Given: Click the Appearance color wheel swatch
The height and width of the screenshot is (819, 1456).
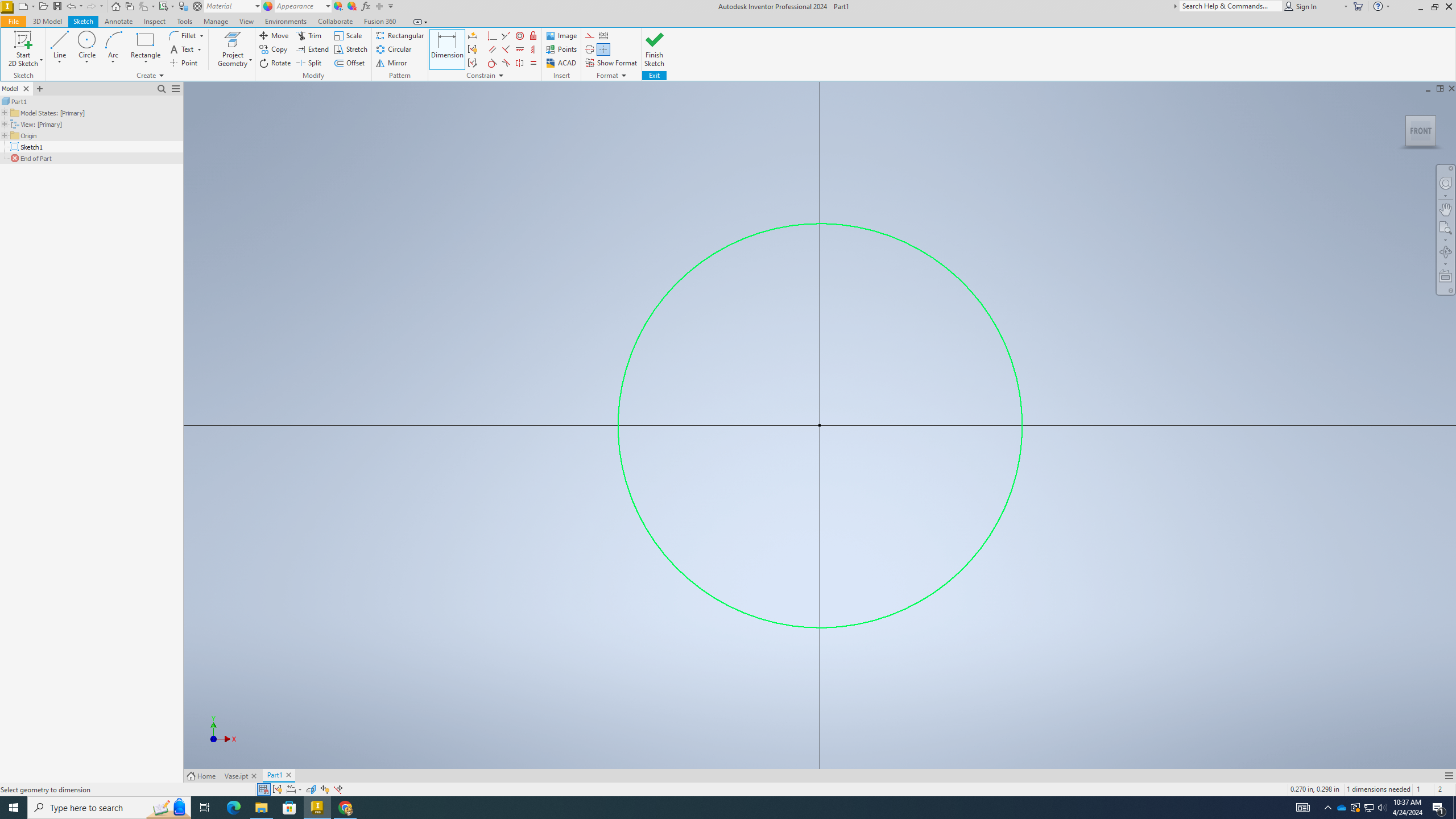Looking at the screenshot, I should [x=268, y=6].
